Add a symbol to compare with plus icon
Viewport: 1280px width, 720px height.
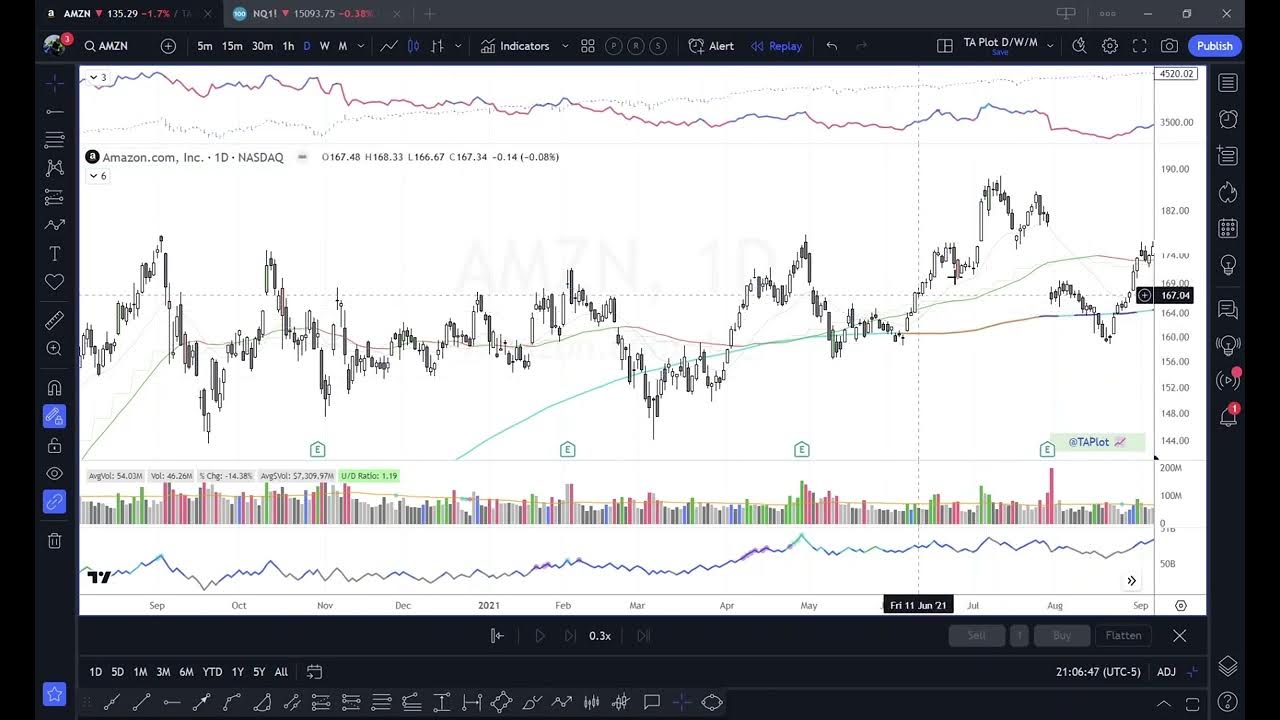point(168,46)
